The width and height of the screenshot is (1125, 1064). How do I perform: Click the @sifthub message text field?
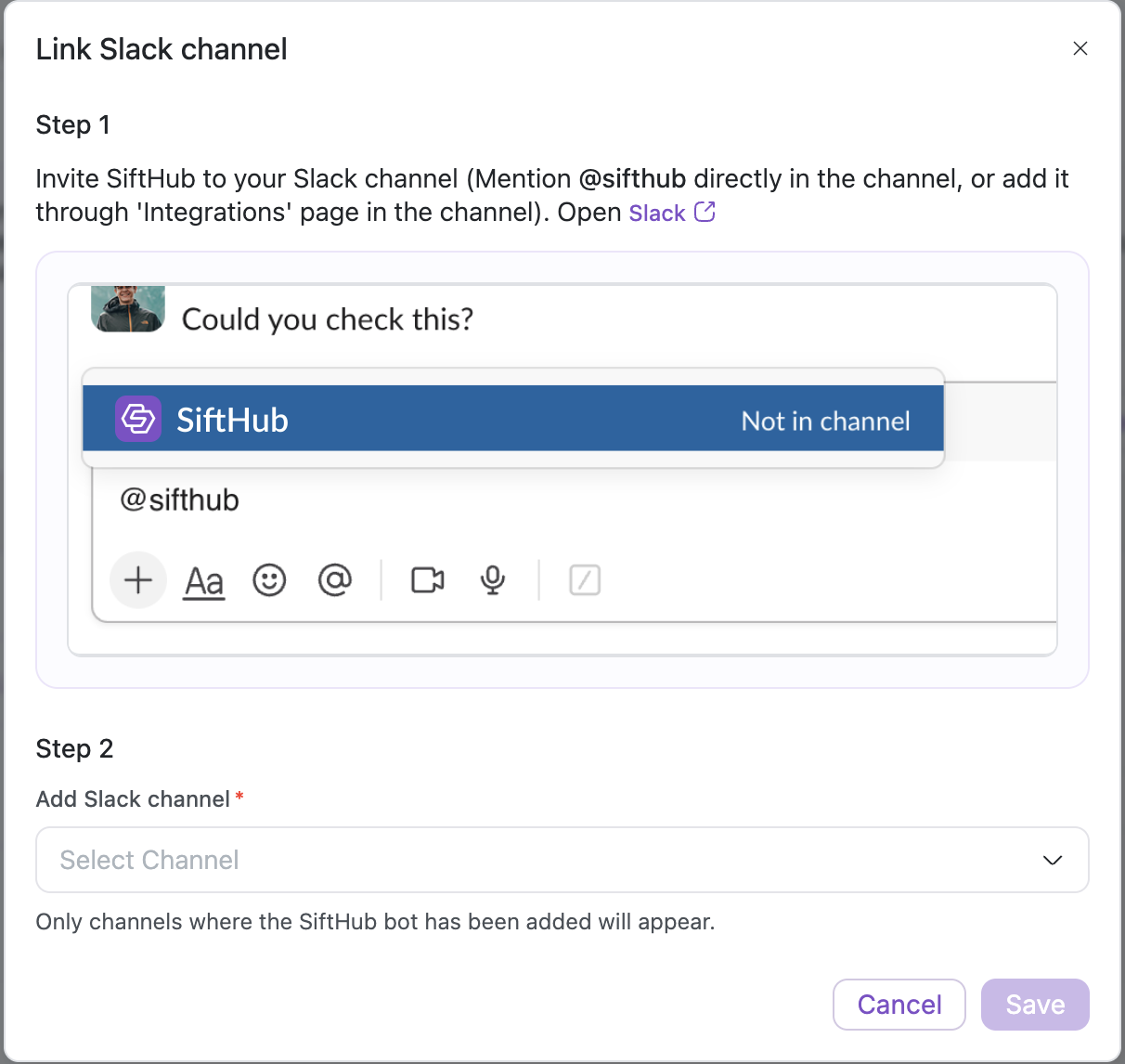click(575, 500)
